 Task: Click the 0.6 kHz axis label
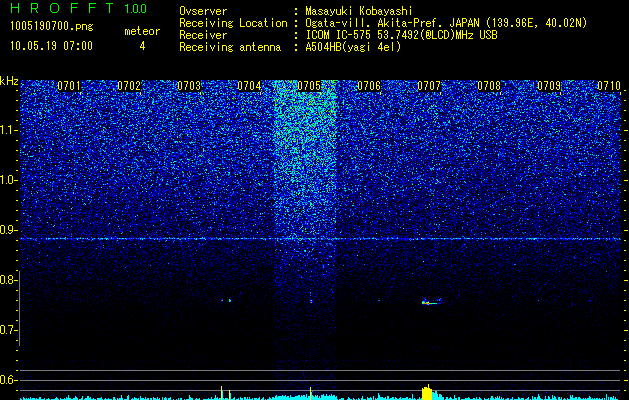pos(8,380)
